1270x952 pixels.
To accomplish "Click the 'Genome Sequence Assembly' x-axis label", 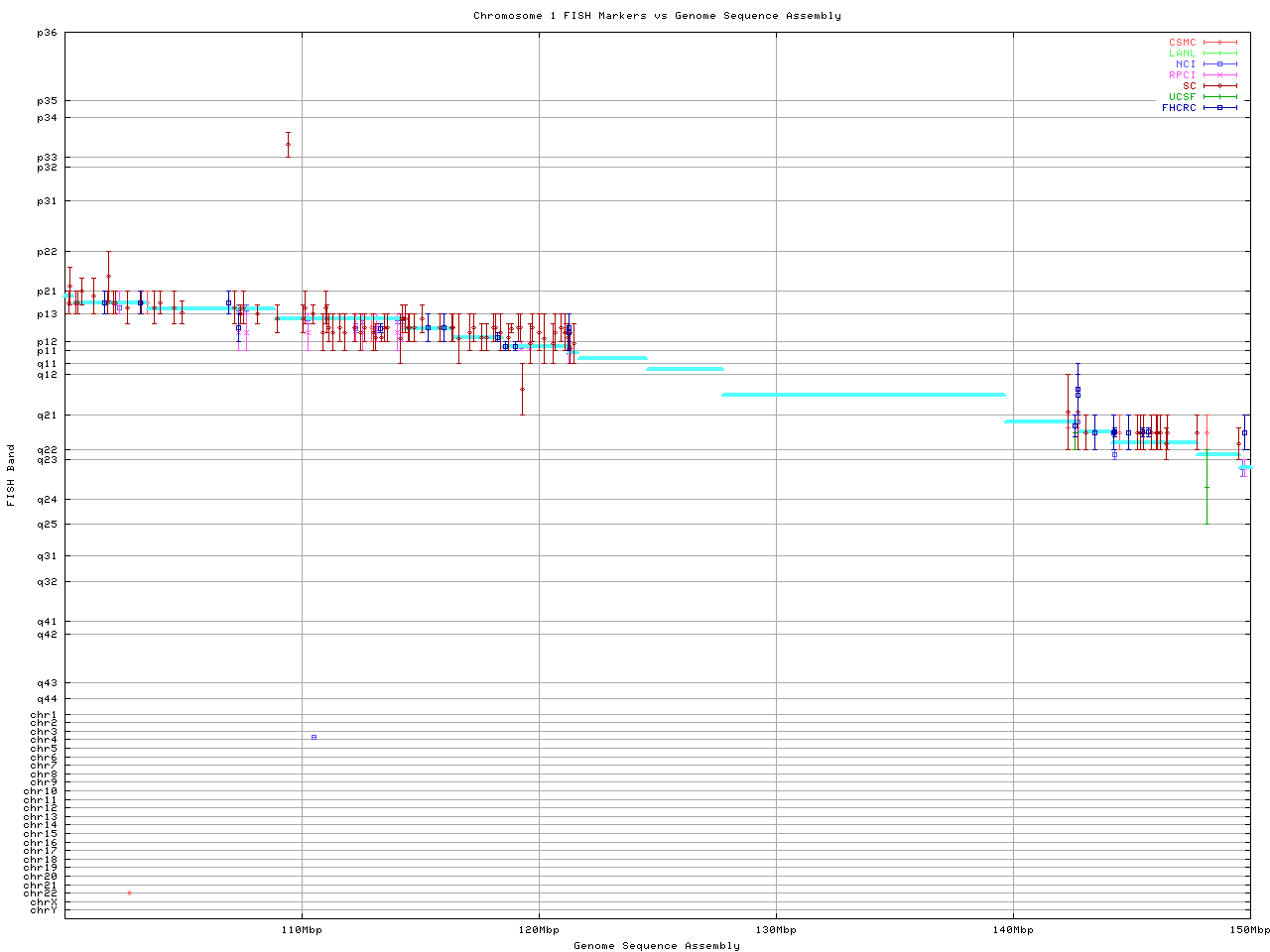I will (657, 946).
